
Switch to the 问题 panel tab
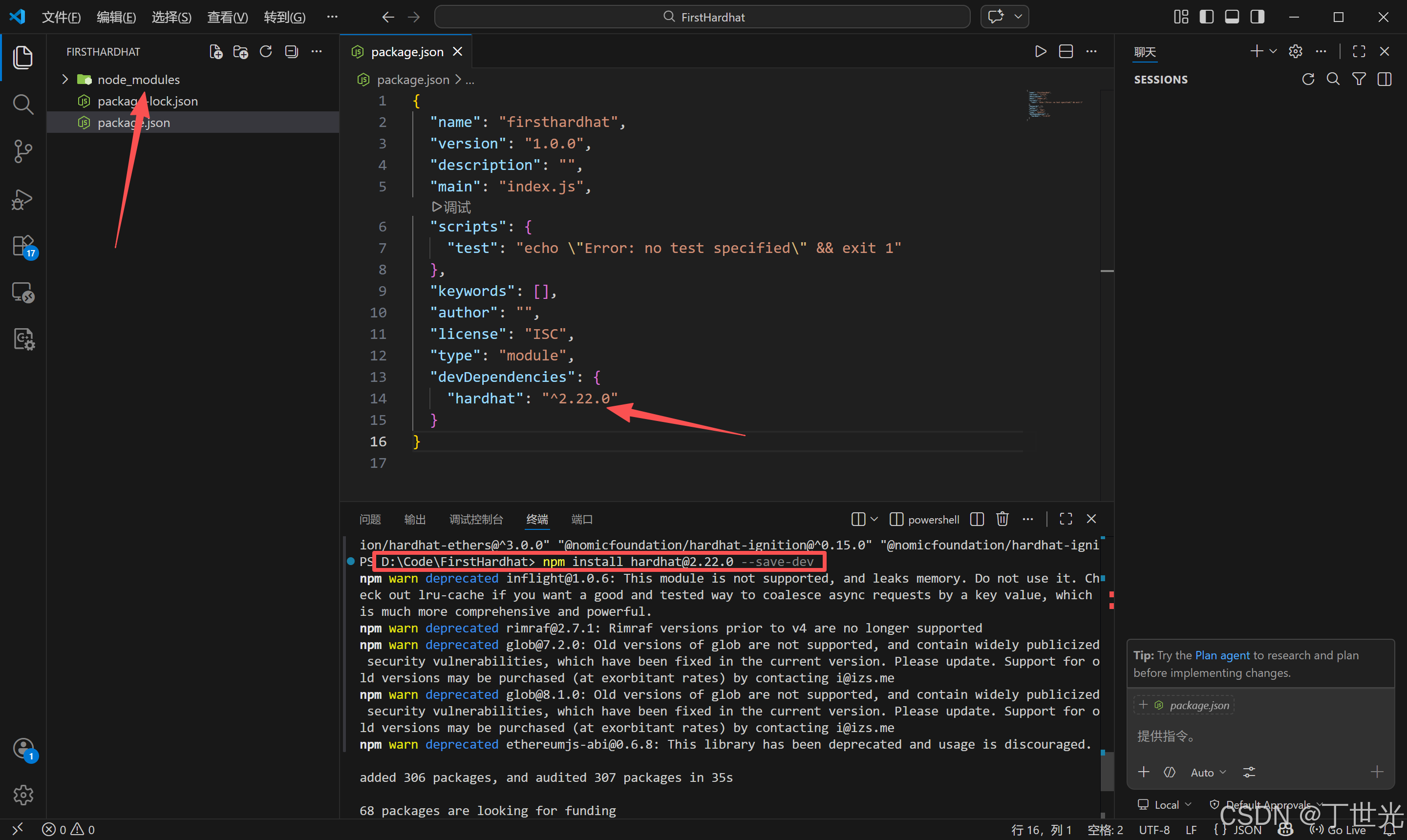coord(370,519)
